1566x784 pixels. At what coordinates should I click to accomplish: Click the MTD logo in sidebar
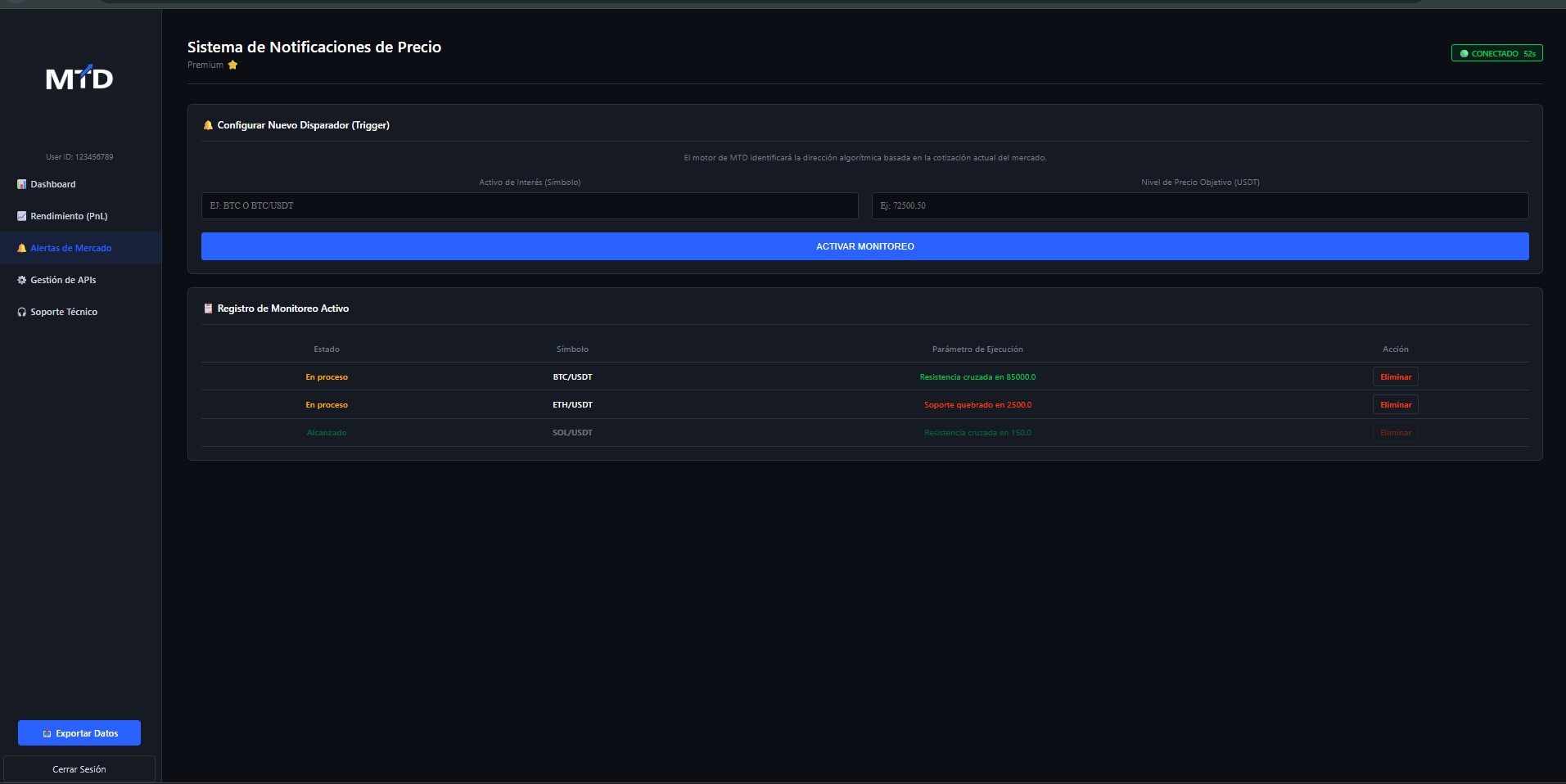79,78
